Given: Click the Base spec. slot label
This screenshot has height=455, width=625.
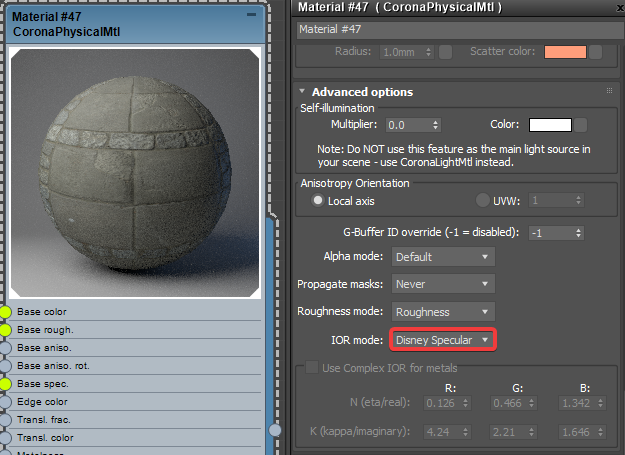Looking at the screenshot, I should [43, 384].
